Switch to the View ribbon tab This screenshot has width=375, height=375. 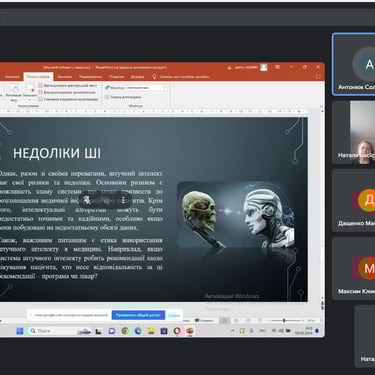click(117, 77)
